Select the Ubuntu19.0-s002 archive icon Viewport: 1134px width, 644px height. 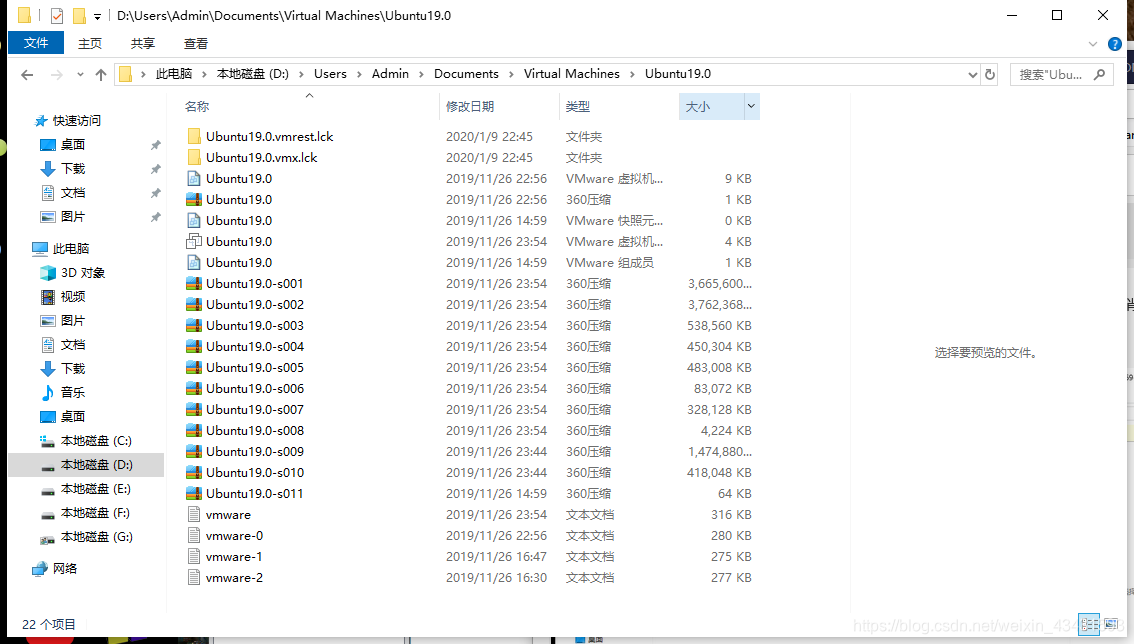tap(194, 304)
